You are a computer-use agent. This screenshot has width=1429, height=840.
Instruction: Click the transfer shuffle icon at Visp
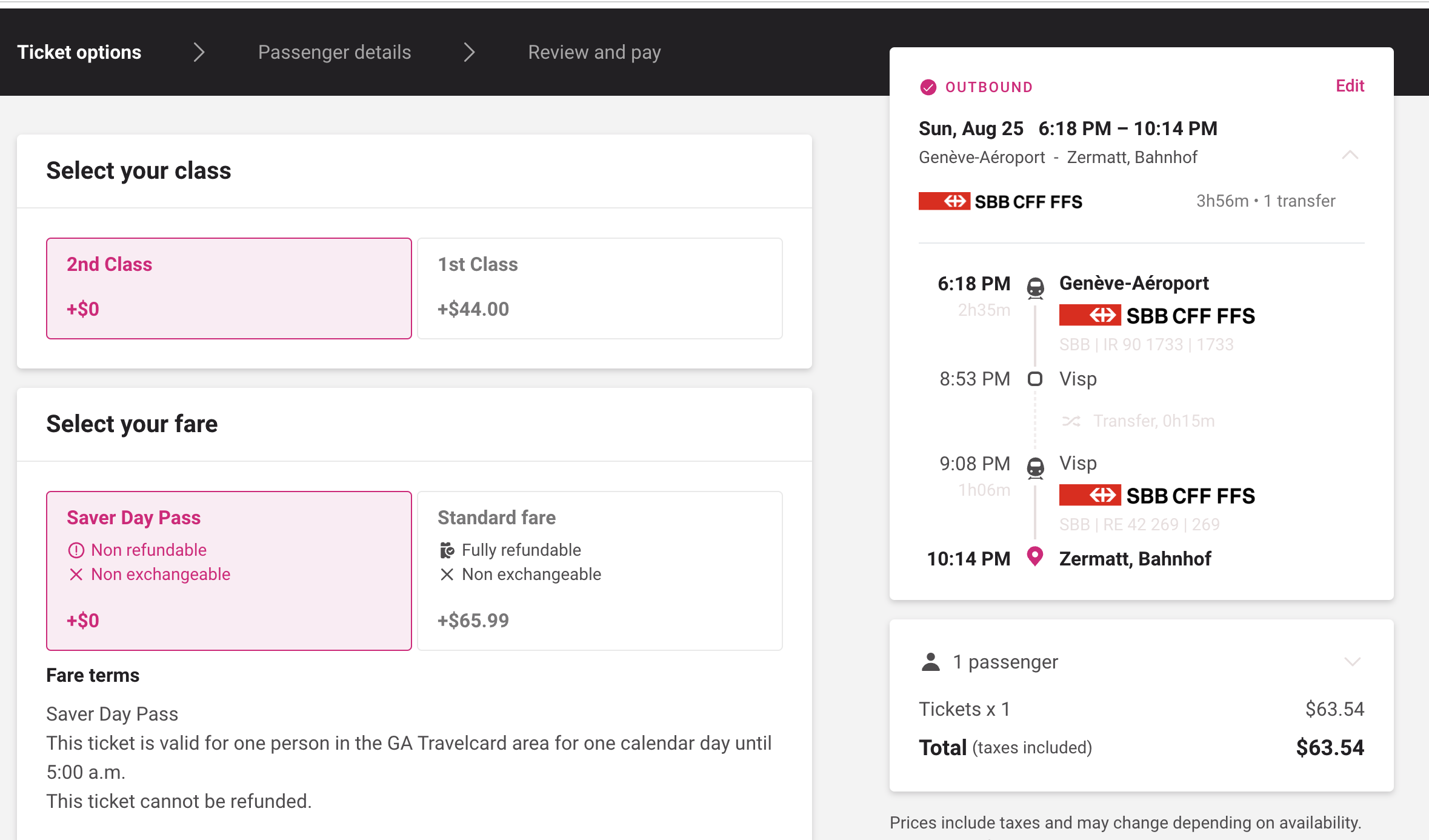1071,421
